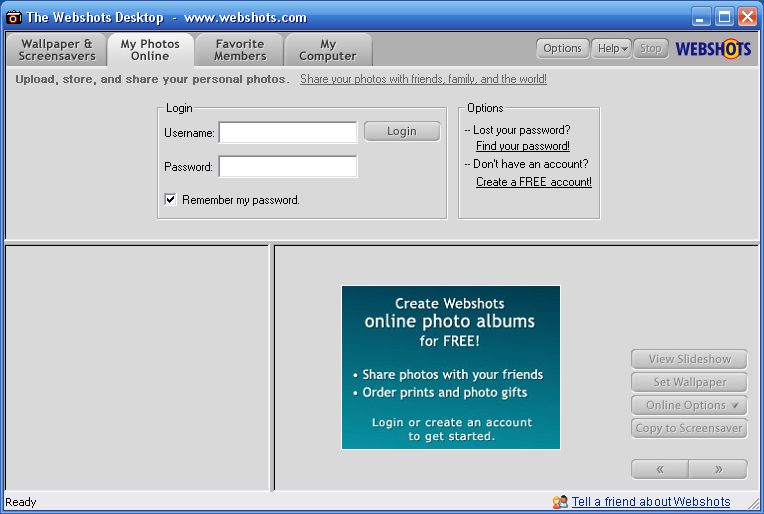Click the Stop button

[650, 48]
